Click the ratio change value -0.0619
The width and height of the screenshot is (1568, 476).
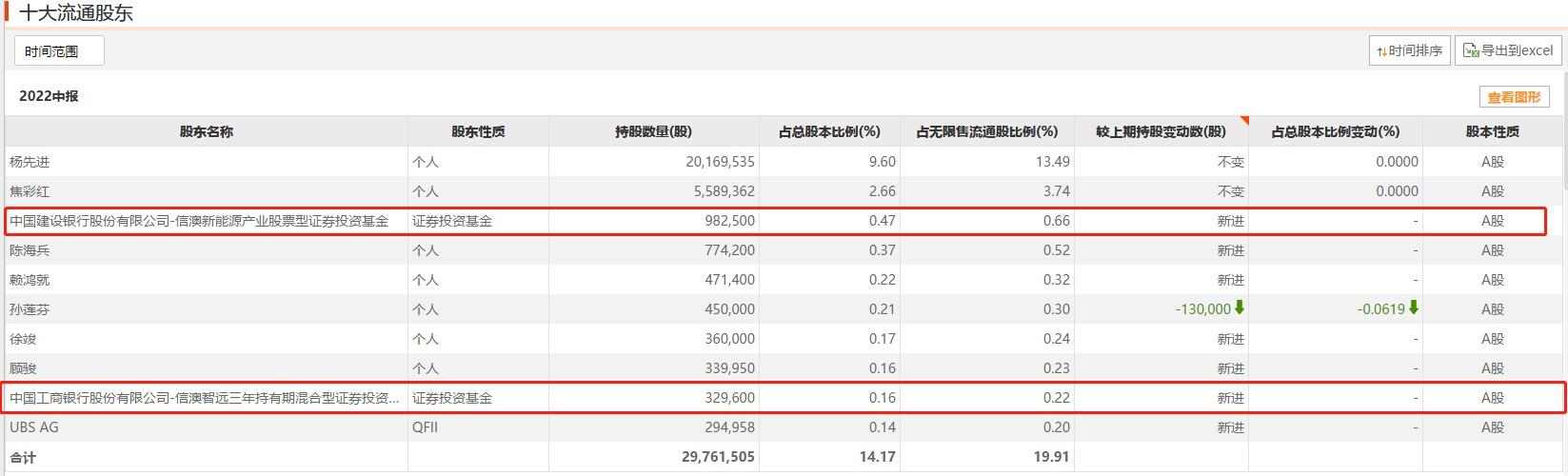[x=1381, y=309]
